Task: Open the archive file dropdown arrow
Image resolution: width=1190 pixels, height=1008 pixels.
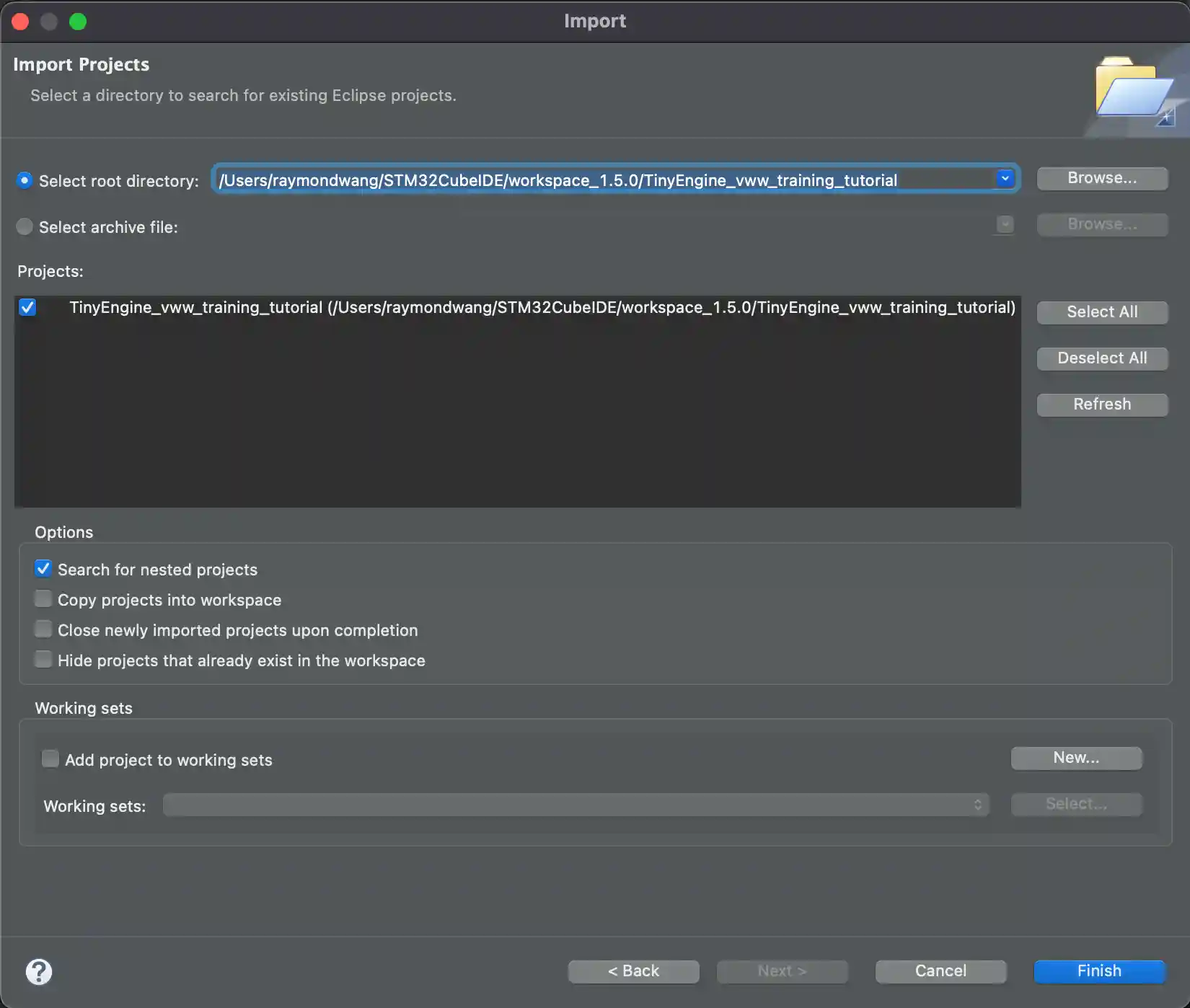Action: (1003, 225)
